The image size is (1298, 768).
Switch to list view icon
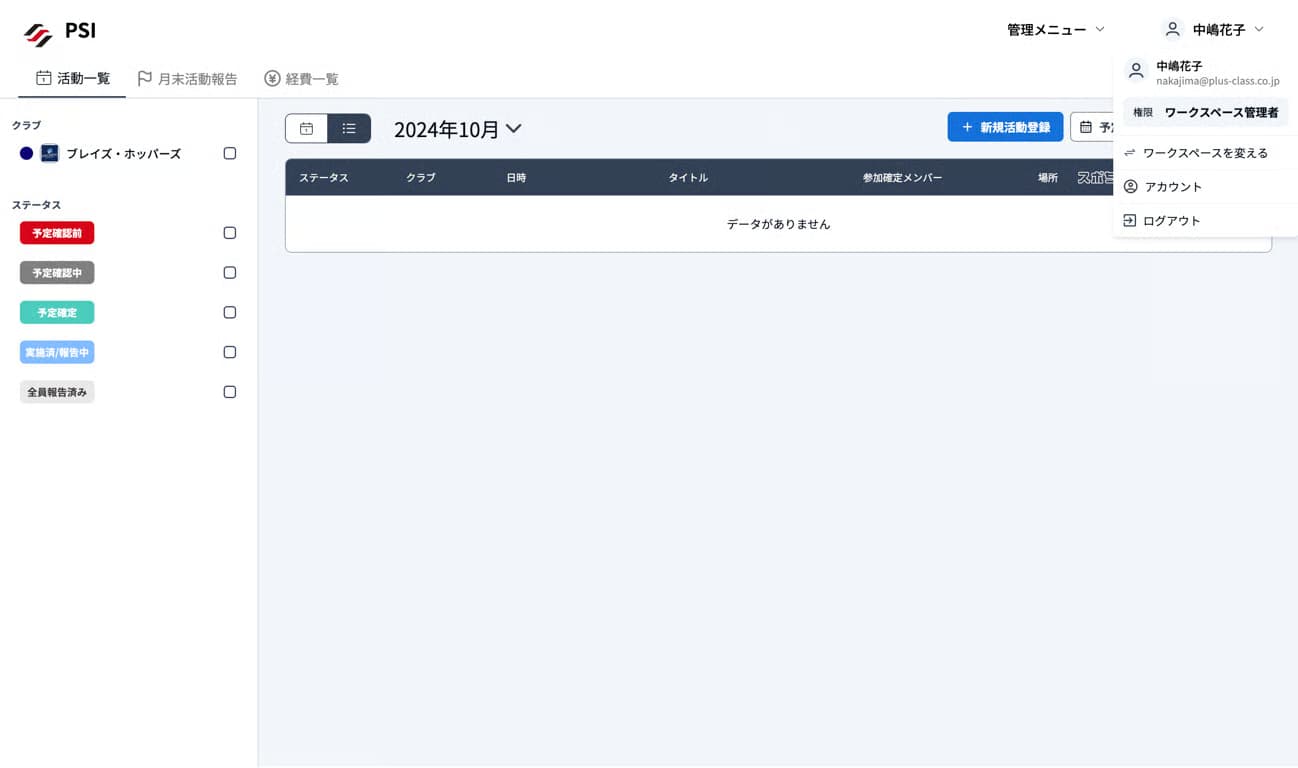tap(349, 128)
